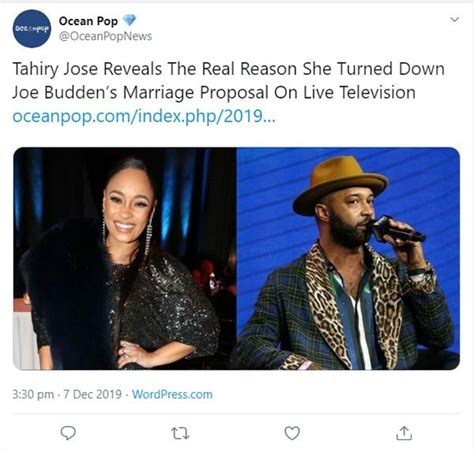Visit the @OceanPopNews handle
Viewport: 474px width, 452px height.
tap(105, 36)
